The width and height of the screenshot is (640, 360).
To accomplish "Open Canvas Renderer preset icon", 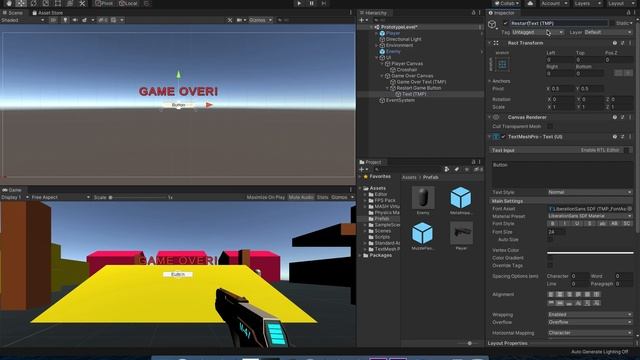I will tap(622, 117).
